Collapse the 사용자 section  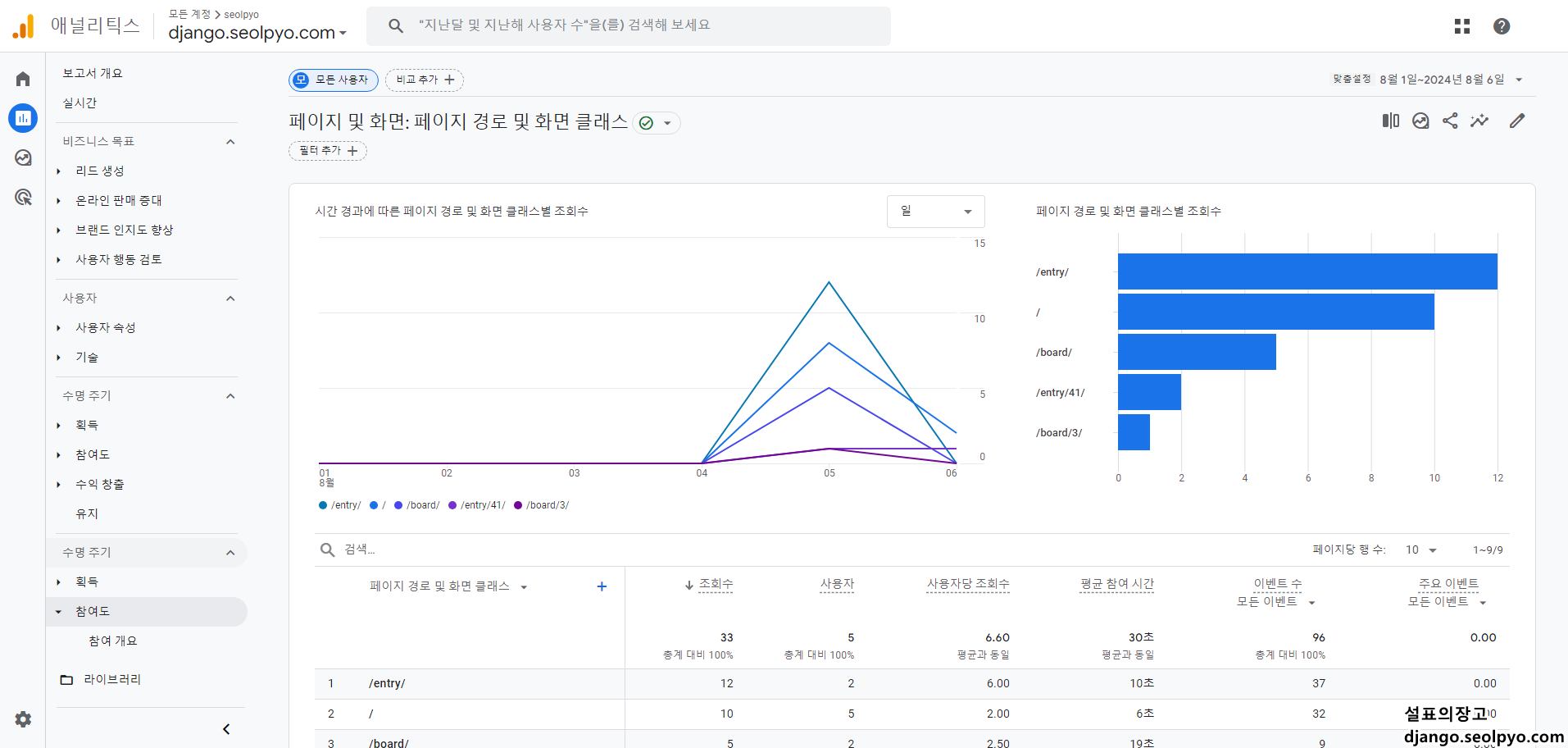(x=230, y=299)
